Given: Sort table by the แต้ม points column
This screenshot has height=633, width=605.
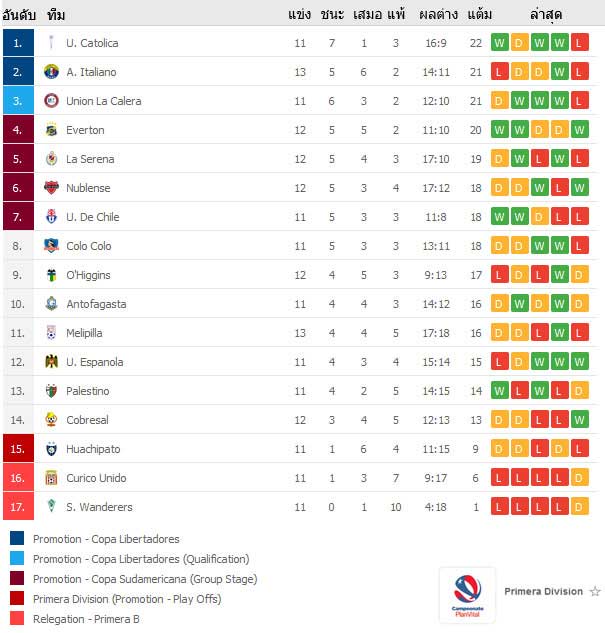Looking at the screenshot, I should pos(479,15).
